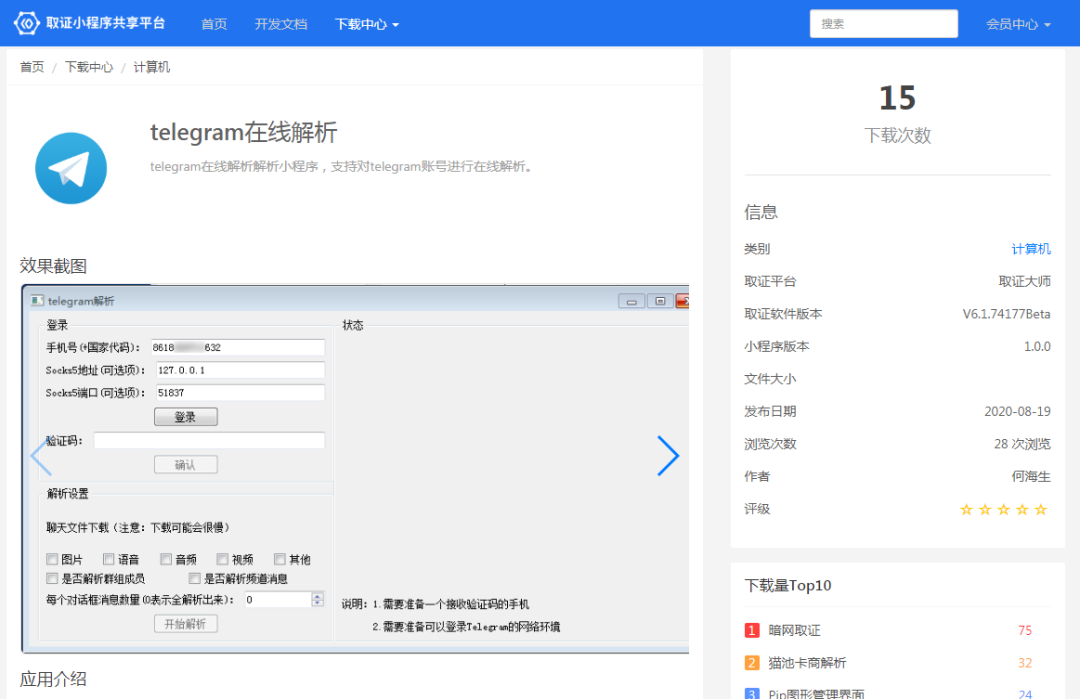Image resolution: width=1080 pixels, height=699 pixels.
Task: Show next screenshot with right carousel arrow
Action: 667,455
